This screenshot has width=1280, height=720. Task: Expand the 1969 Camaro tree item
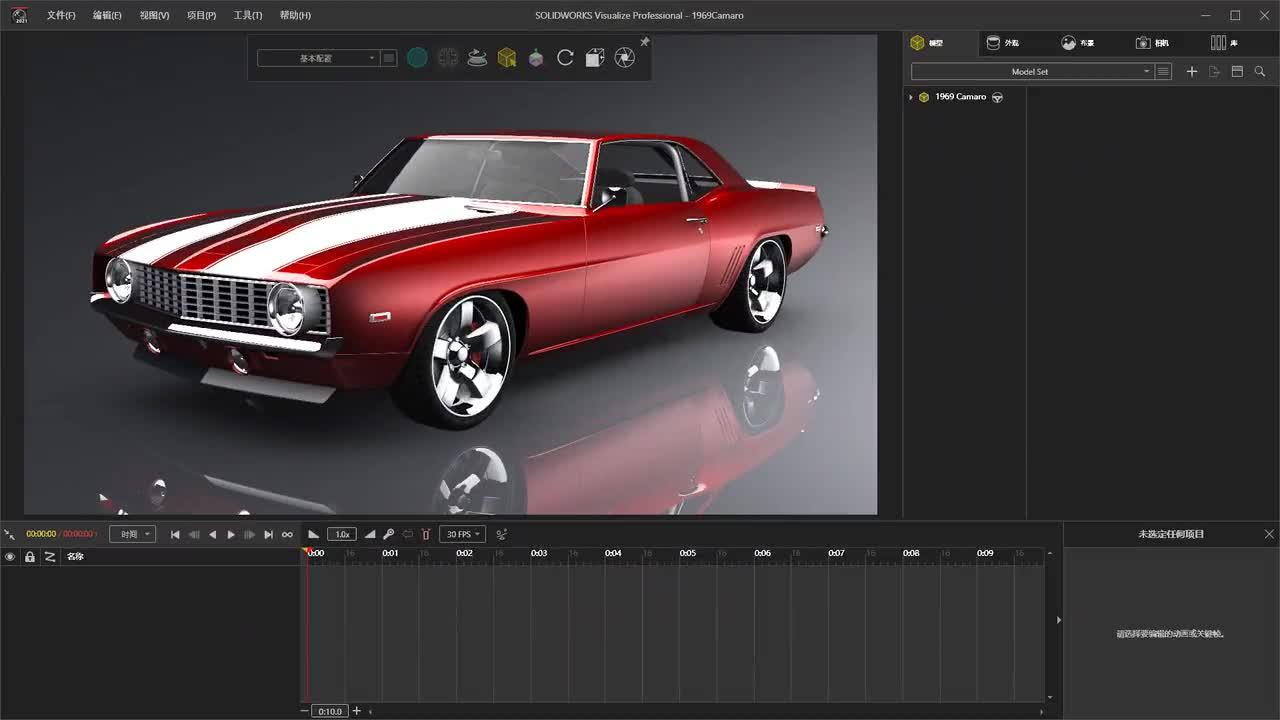[x=910, y=96]
